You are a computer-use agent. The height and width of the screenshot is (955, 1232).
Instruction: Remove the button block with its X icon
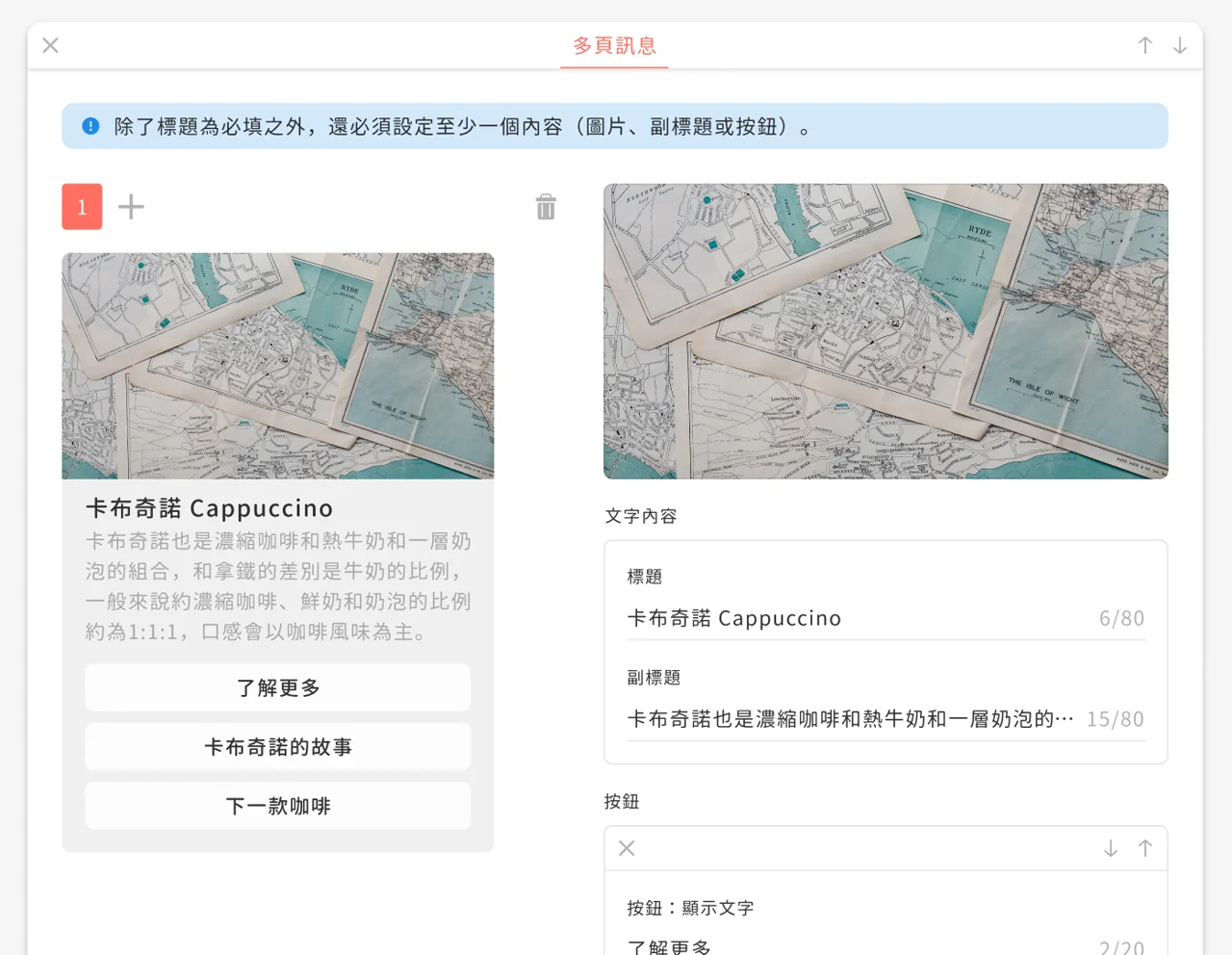point(627,848)
